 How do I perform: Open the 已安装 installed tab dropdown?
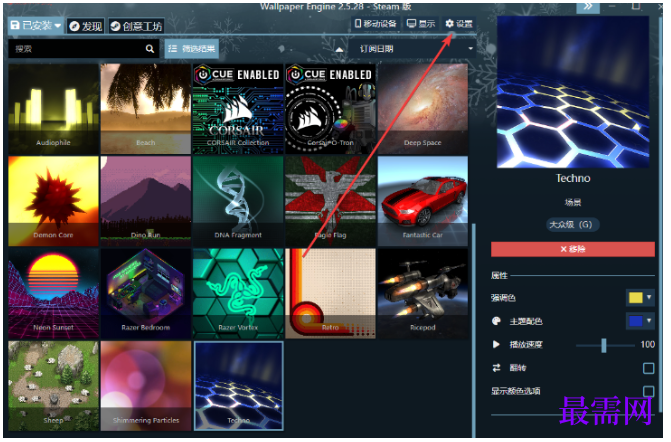(36, 26)
